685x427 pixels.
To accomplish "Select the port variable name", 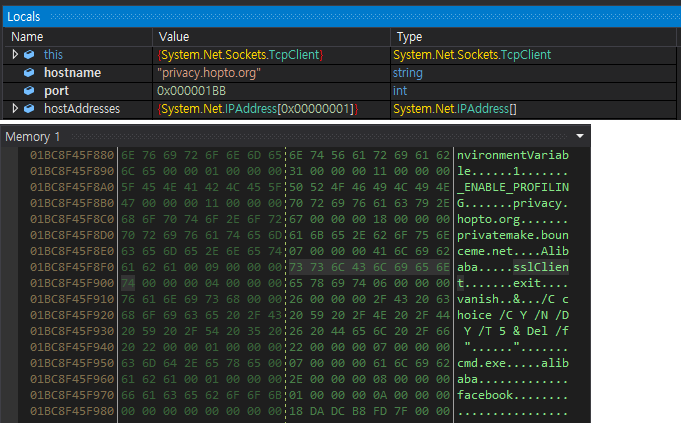I will [x=56, y=91].
